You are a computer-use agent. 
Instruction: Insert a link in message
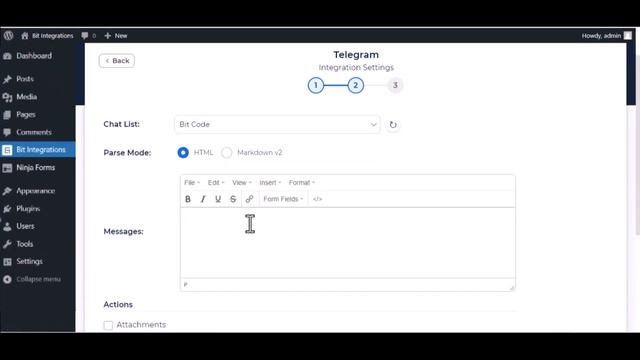click(x=249, y=199)
